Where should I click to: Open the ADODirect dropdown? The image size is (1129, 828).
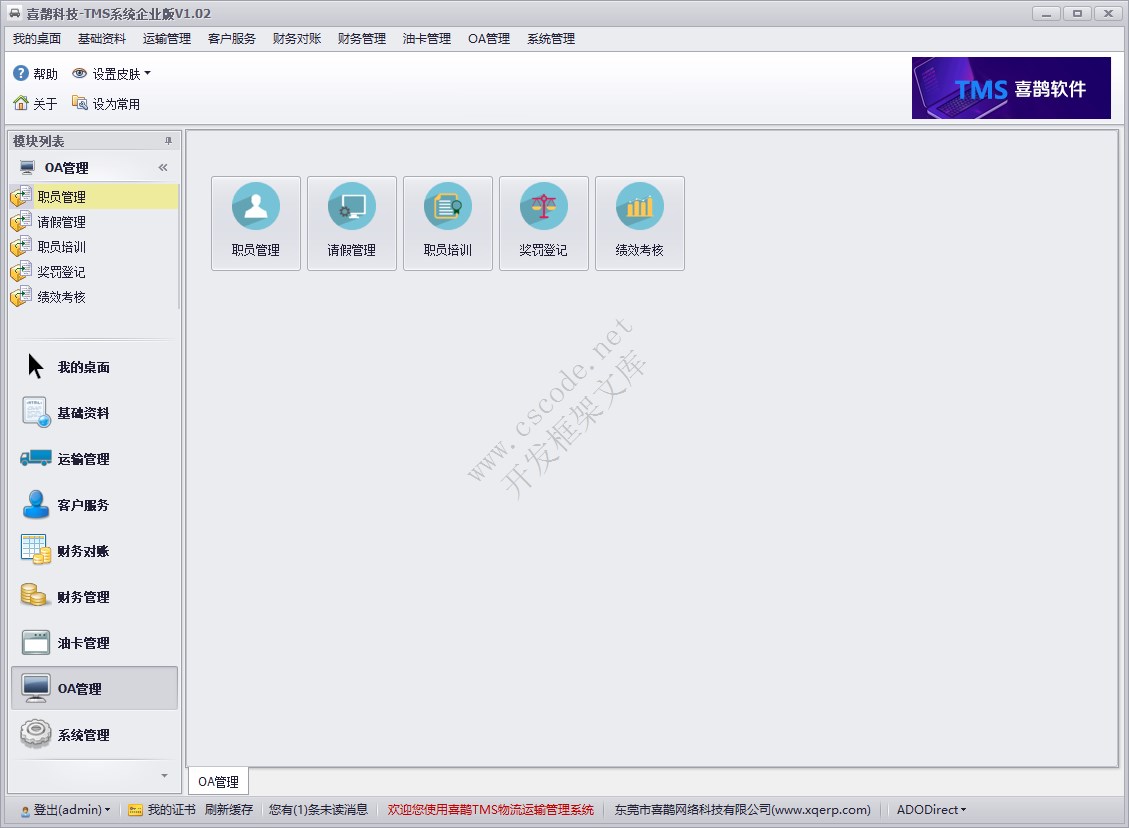931,810
